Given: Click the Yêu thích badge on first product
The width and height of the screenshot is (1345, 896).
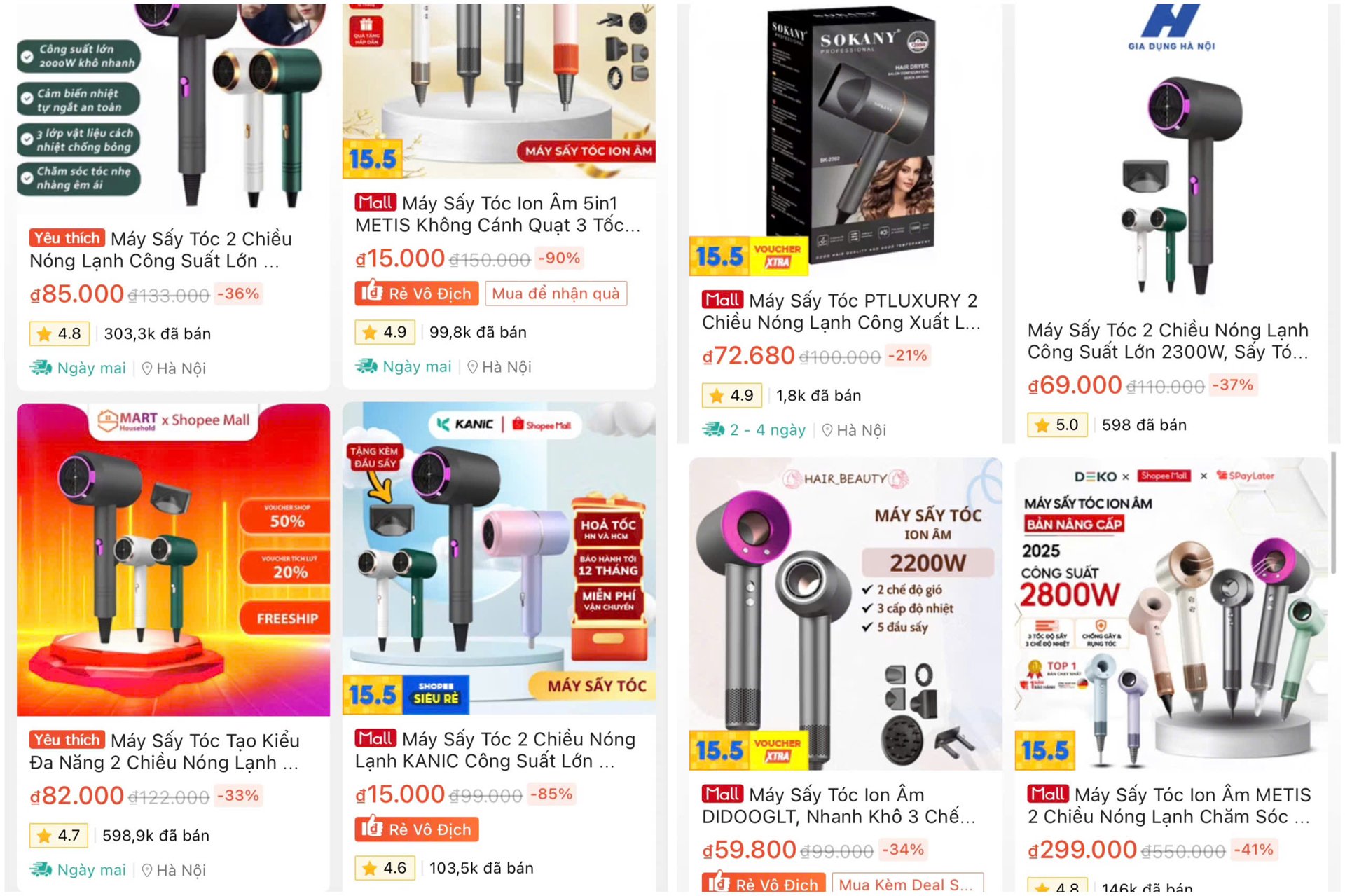Looking at the screenshot, I should (x=67, y=238).
